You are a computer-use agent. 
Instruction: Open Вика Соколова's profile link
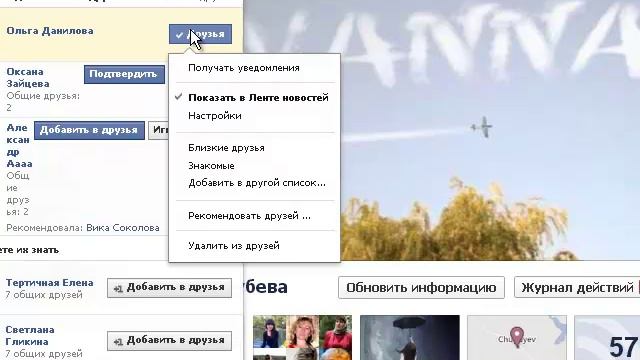tap(123, 228)
